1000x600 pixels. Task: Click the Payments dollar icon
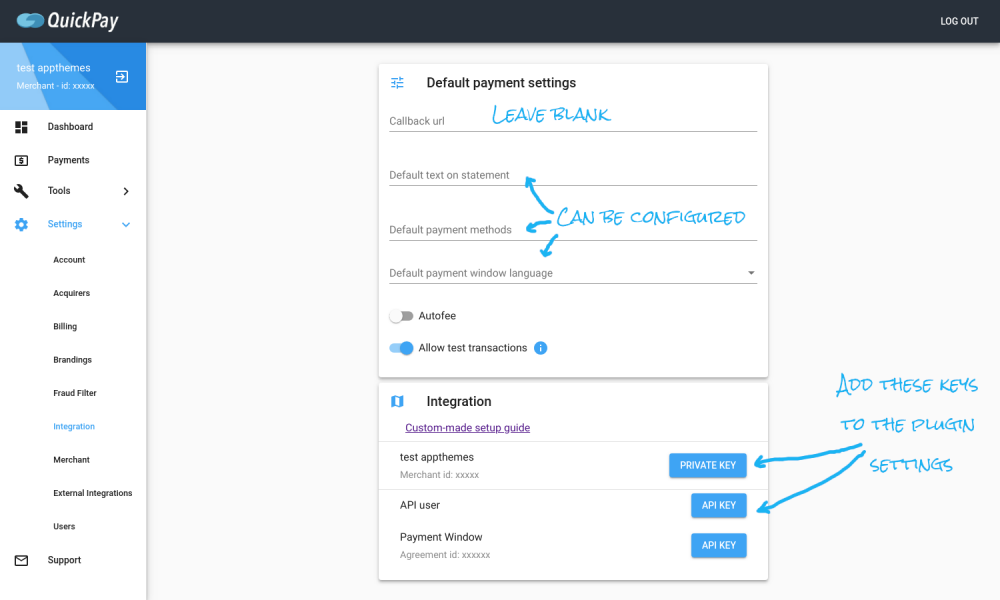(21, 160)
